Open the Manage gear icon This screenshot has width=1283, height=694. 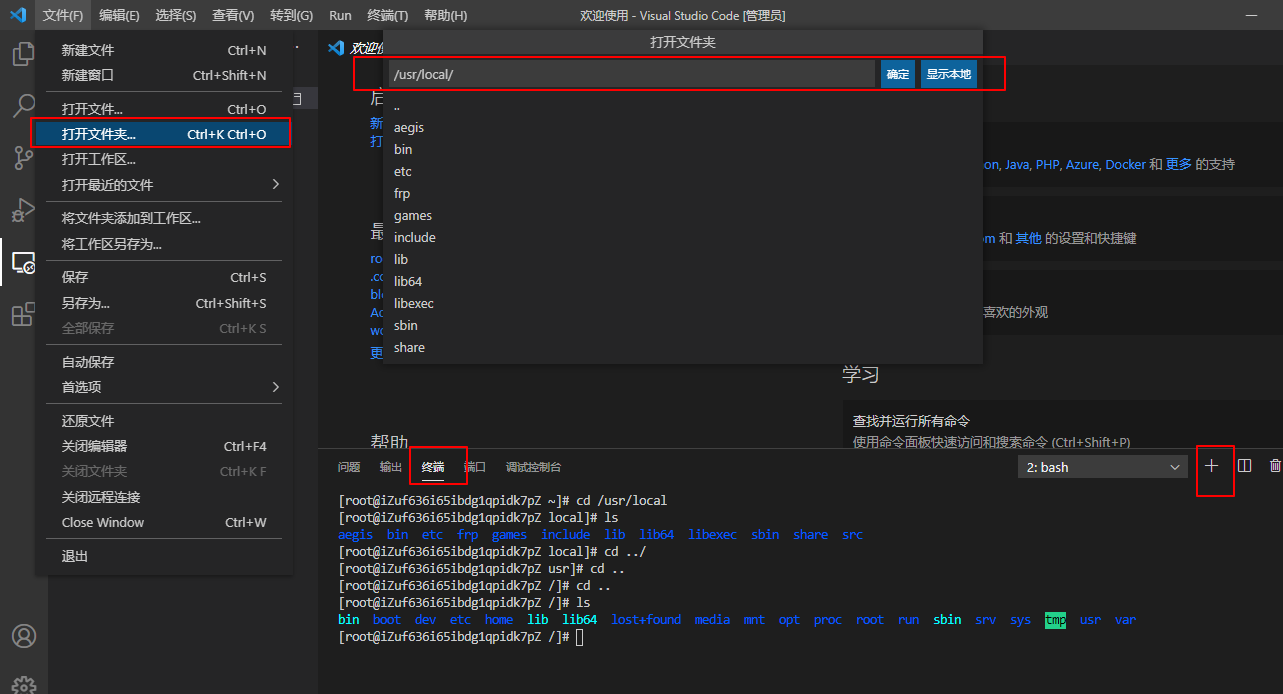click(23, 684)
